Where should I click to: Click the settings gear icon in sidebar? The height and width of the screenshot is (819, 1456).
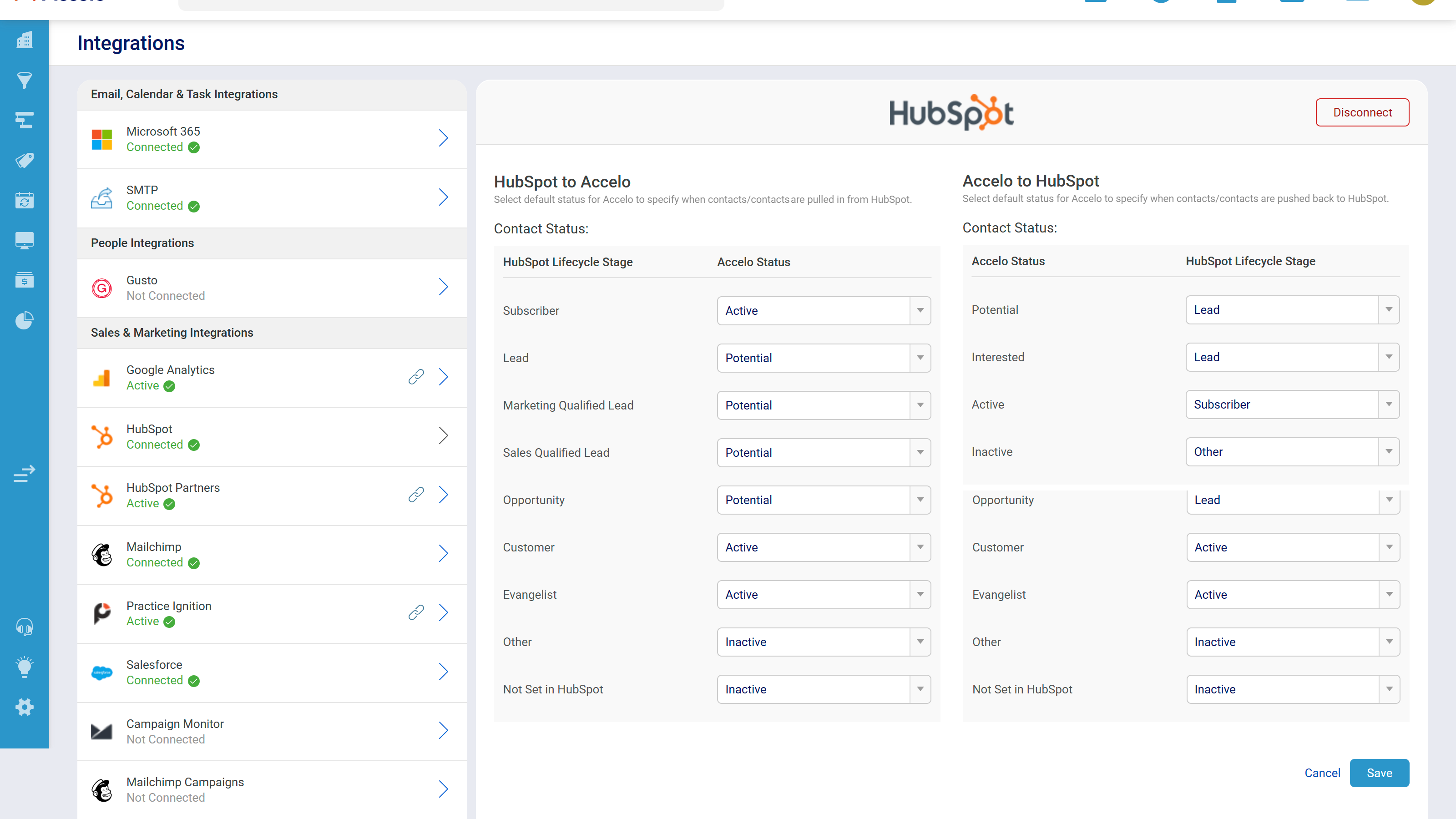click(x=24, y=707)
